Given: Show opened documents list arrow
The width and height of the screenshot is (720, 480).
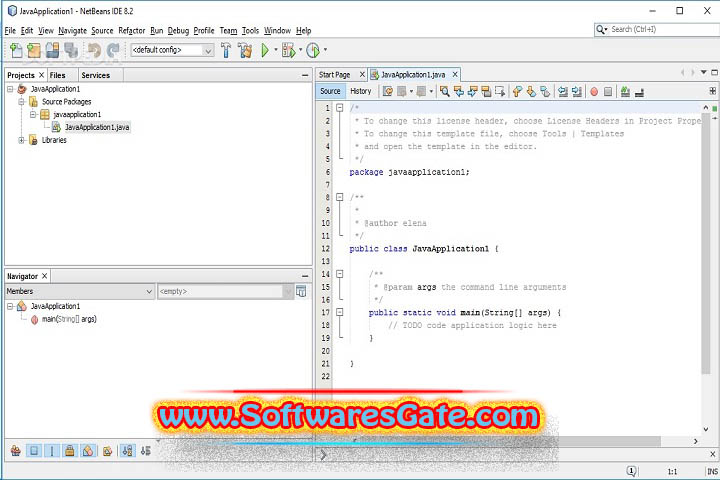Looking at the screenshot, I should point(703,73).
